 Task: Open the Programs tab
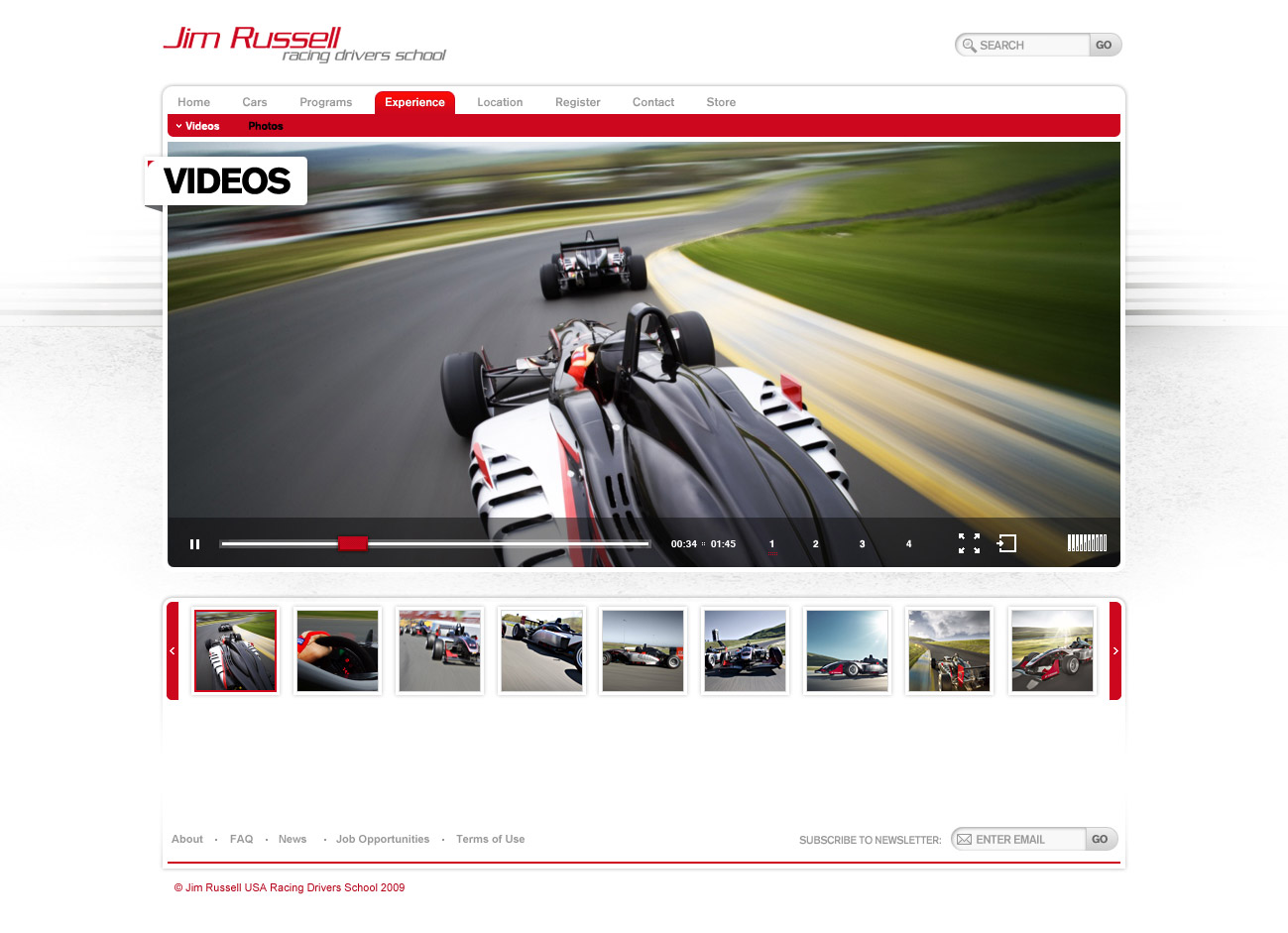pyautogui.click(x=326, y=102)
